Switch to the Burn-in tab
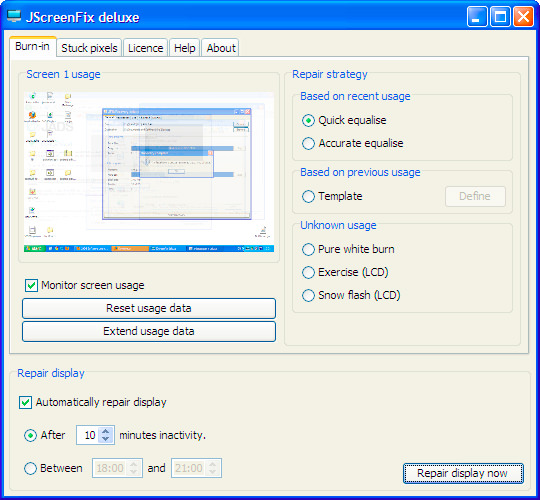 coord(33,46)
